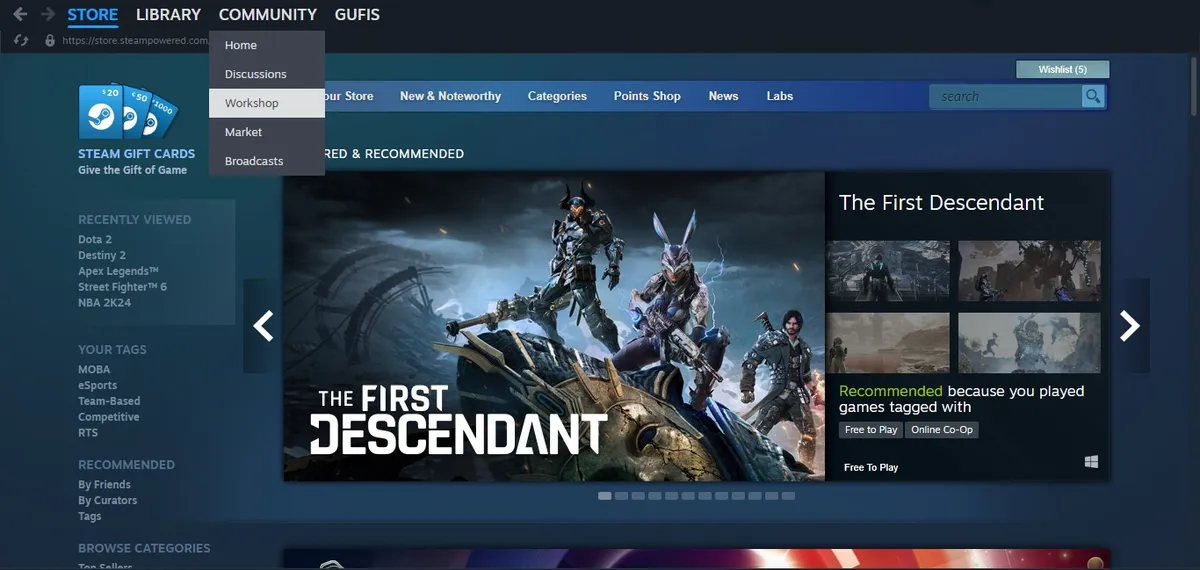Click The First Descendant main banner image
Image resolution: width=1200 pixels, height=570 pixels.
pyautogui.click(x=554, y=326)
